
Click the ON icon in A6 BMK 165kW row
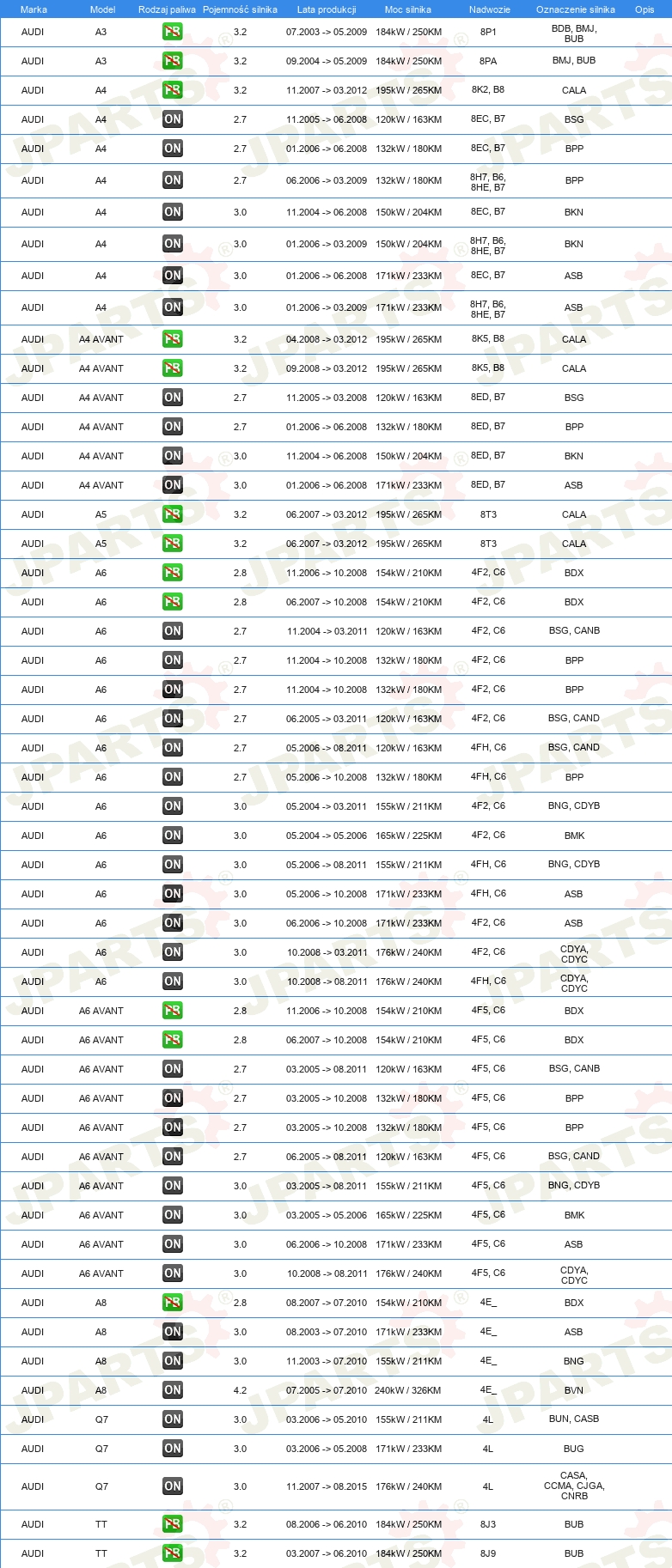pos(173,836)
